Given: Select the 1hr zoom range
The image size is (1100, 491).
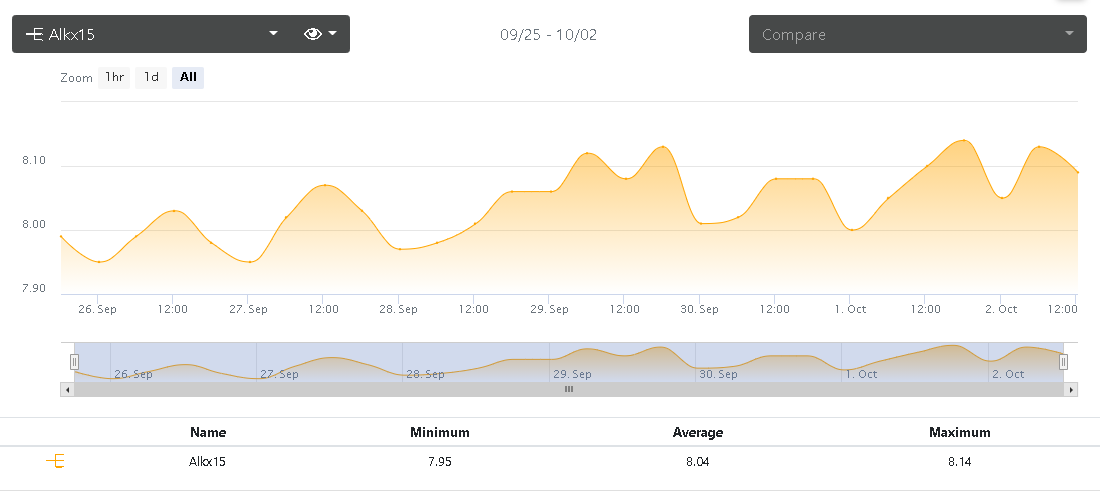Looking at the screenshot, I should coord(114,78).
